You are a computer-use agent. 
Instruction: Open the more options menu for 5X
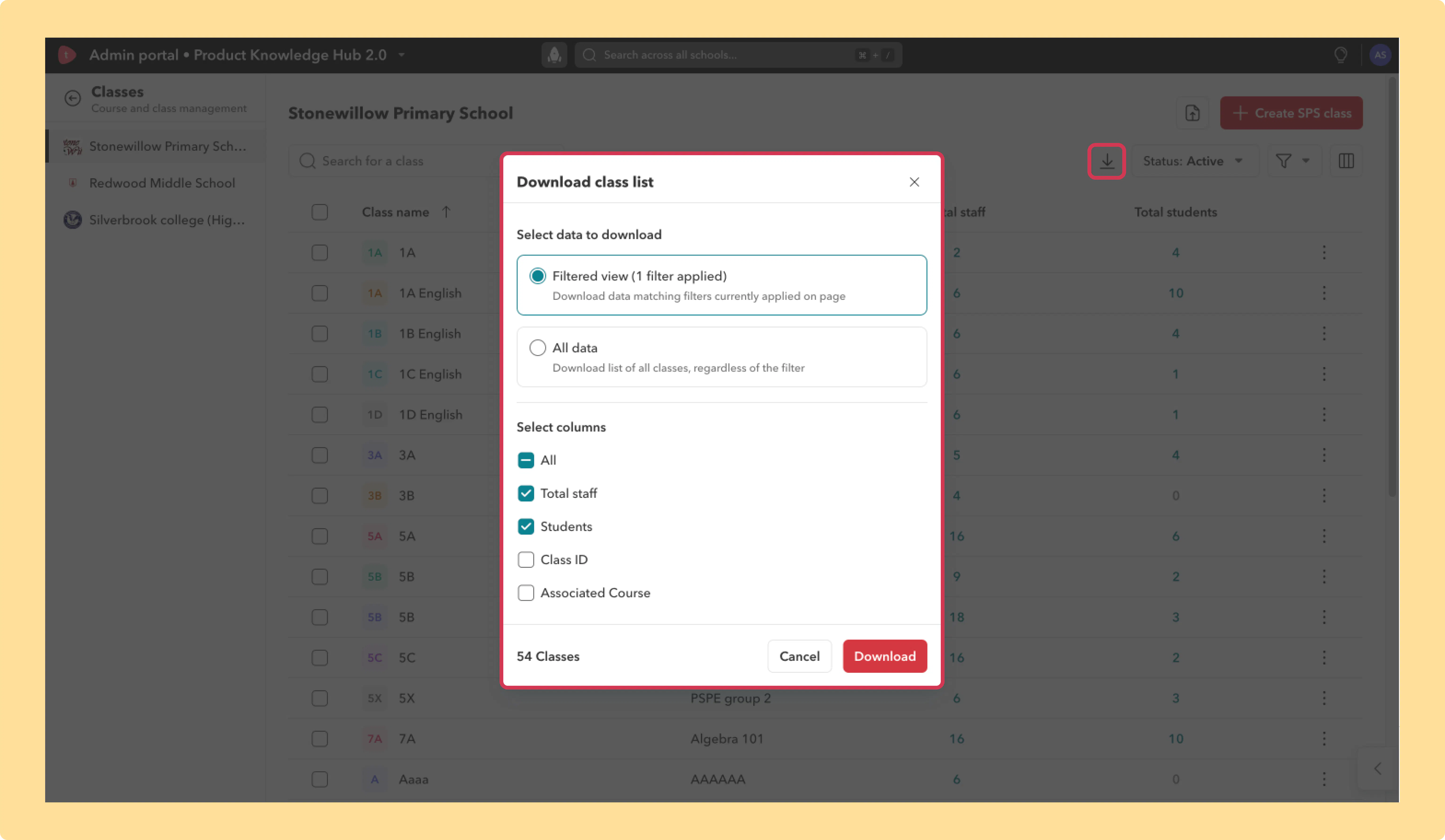[1324, 698]
